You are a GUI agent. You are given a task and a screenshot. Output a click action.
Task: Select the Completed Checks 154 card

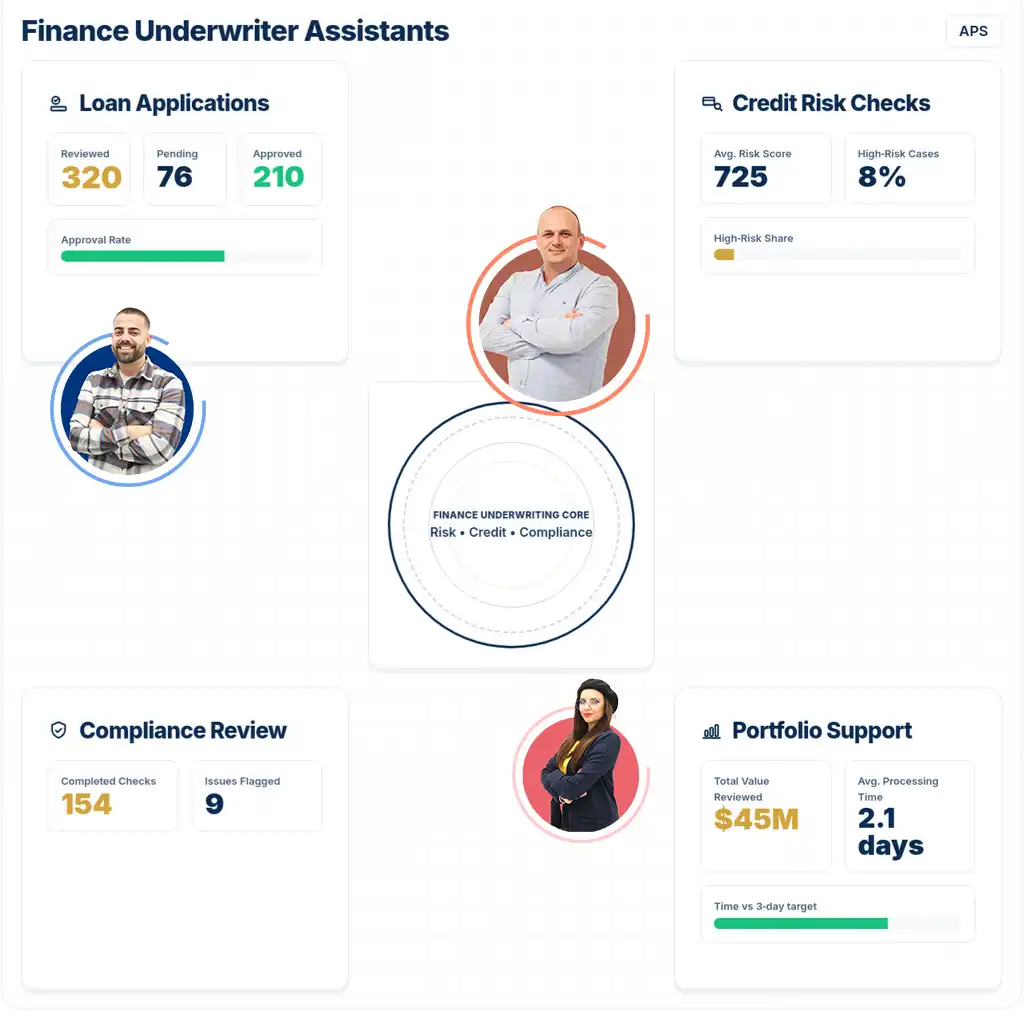pyautogui.click(x=112, y=796)
